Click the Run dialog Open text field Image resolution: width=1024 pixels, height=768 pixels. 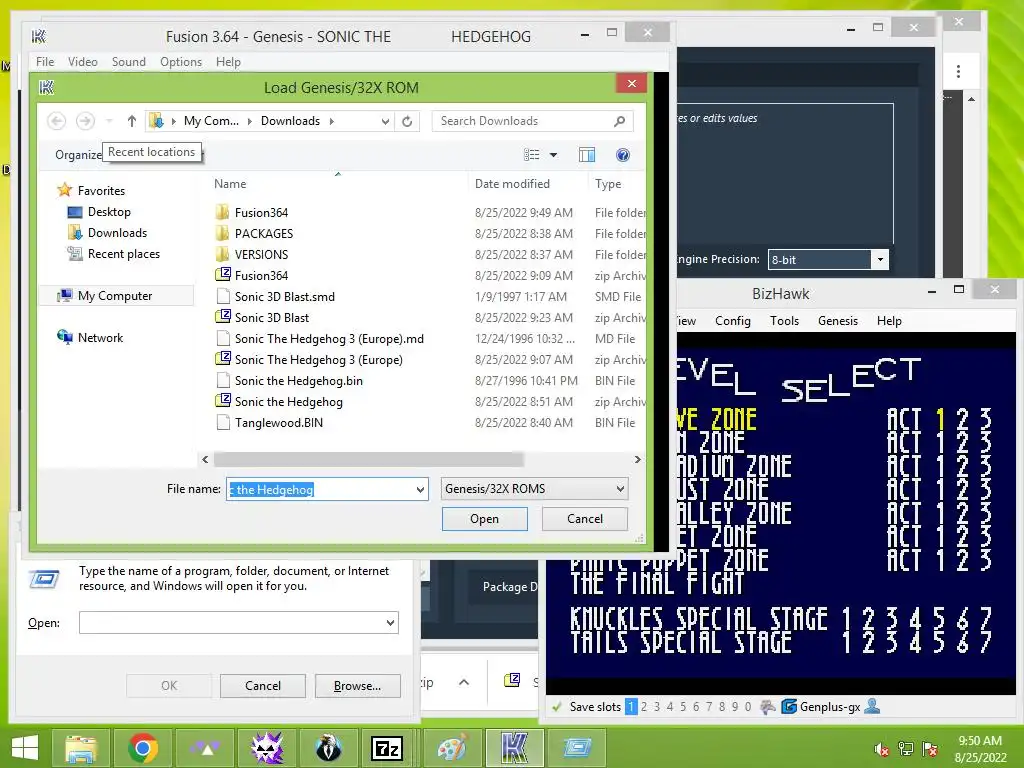coord(239,622)
